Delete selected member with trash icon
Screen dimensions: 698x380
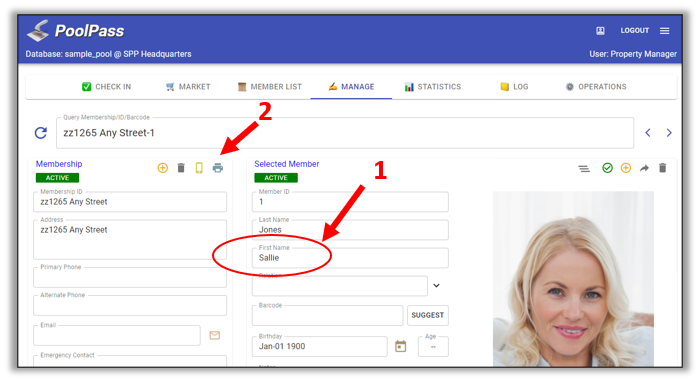pos(662,168)
